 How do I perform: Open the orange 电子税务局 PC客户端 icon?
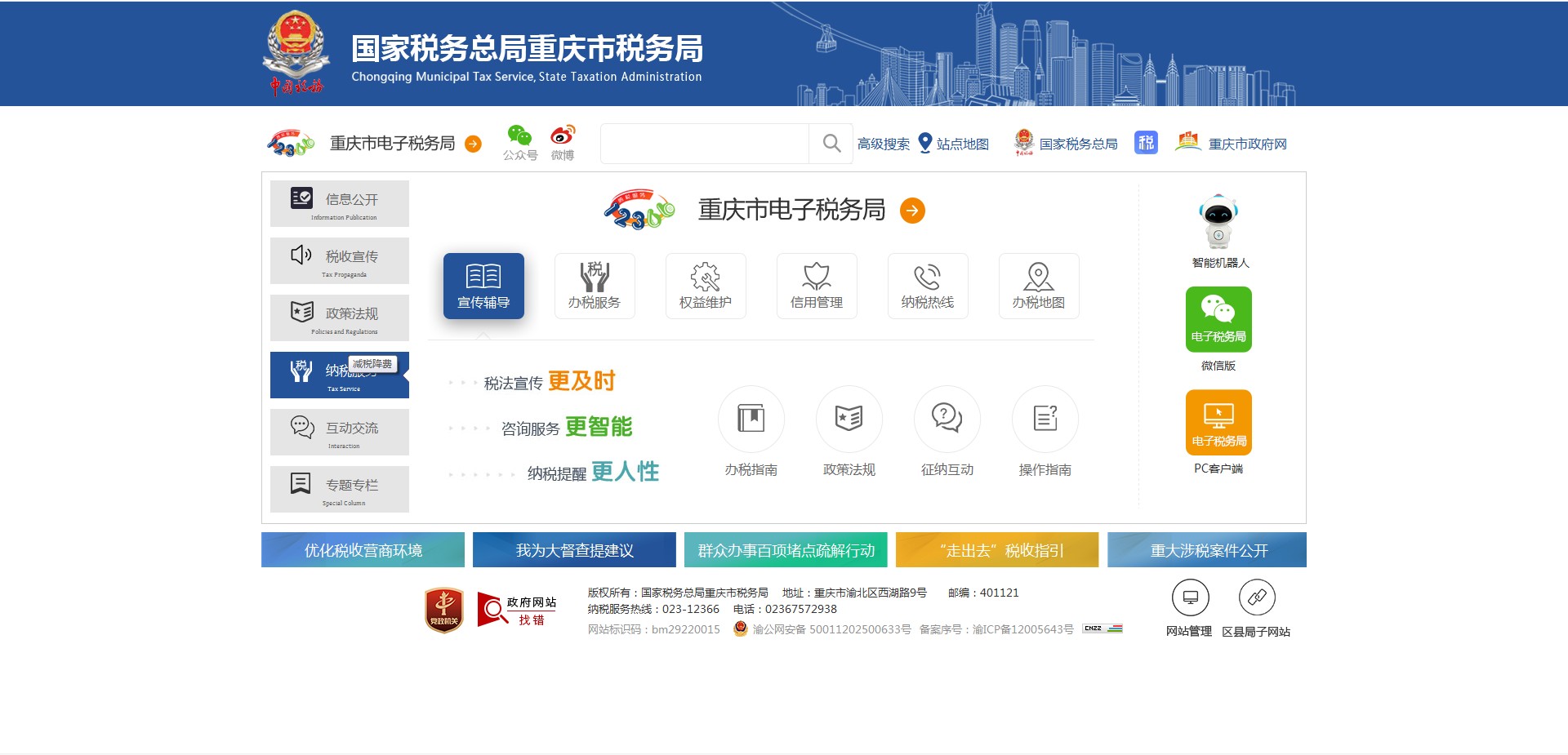(x=1218, y=422)
